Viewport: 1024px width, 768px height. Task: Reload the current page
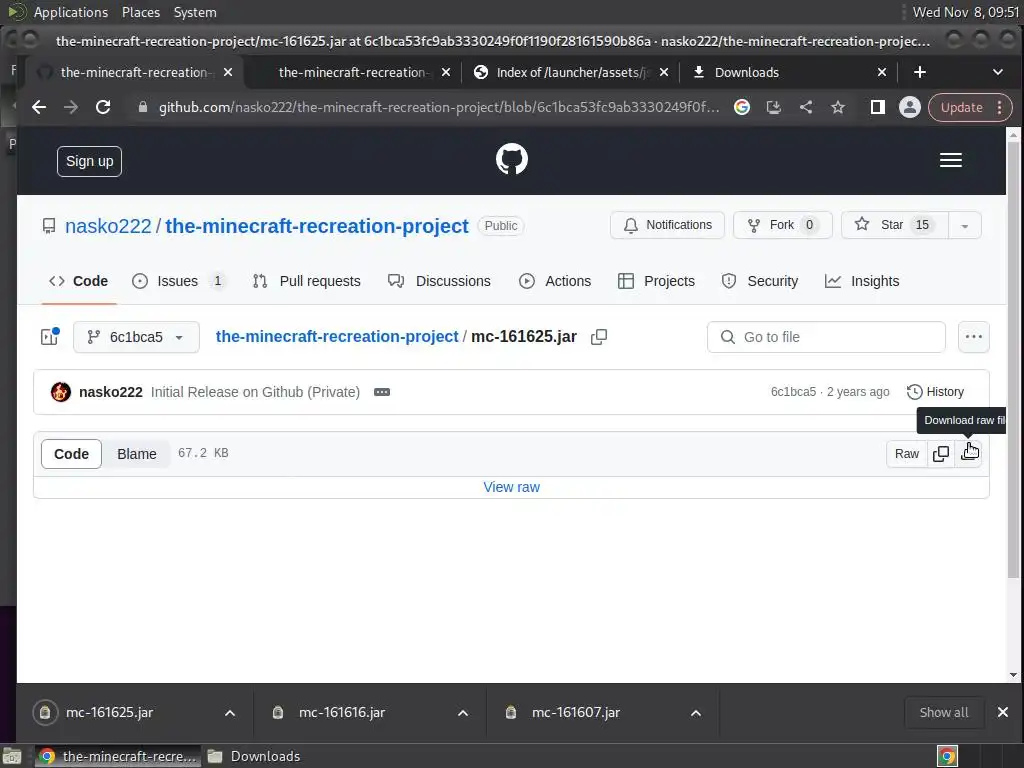point(103,107)
